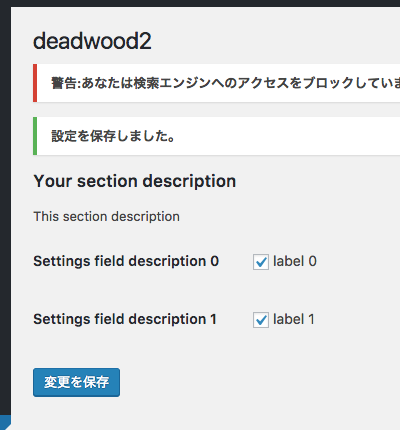Click blue checkmark beside label 0
This screenshot has height=430, width=400.
pos(261,262)
